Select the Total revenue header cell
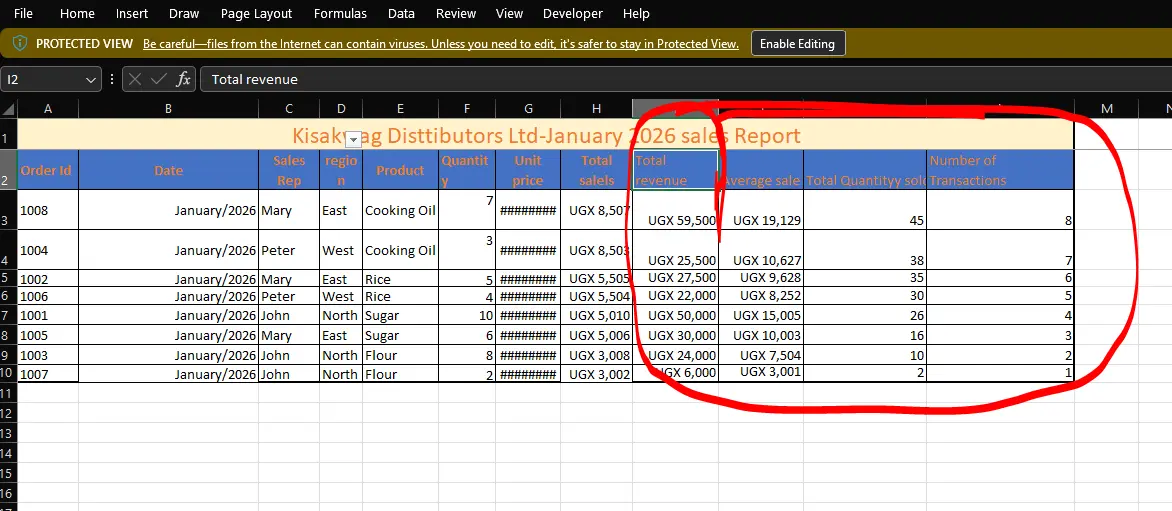 tap(675, 170)
